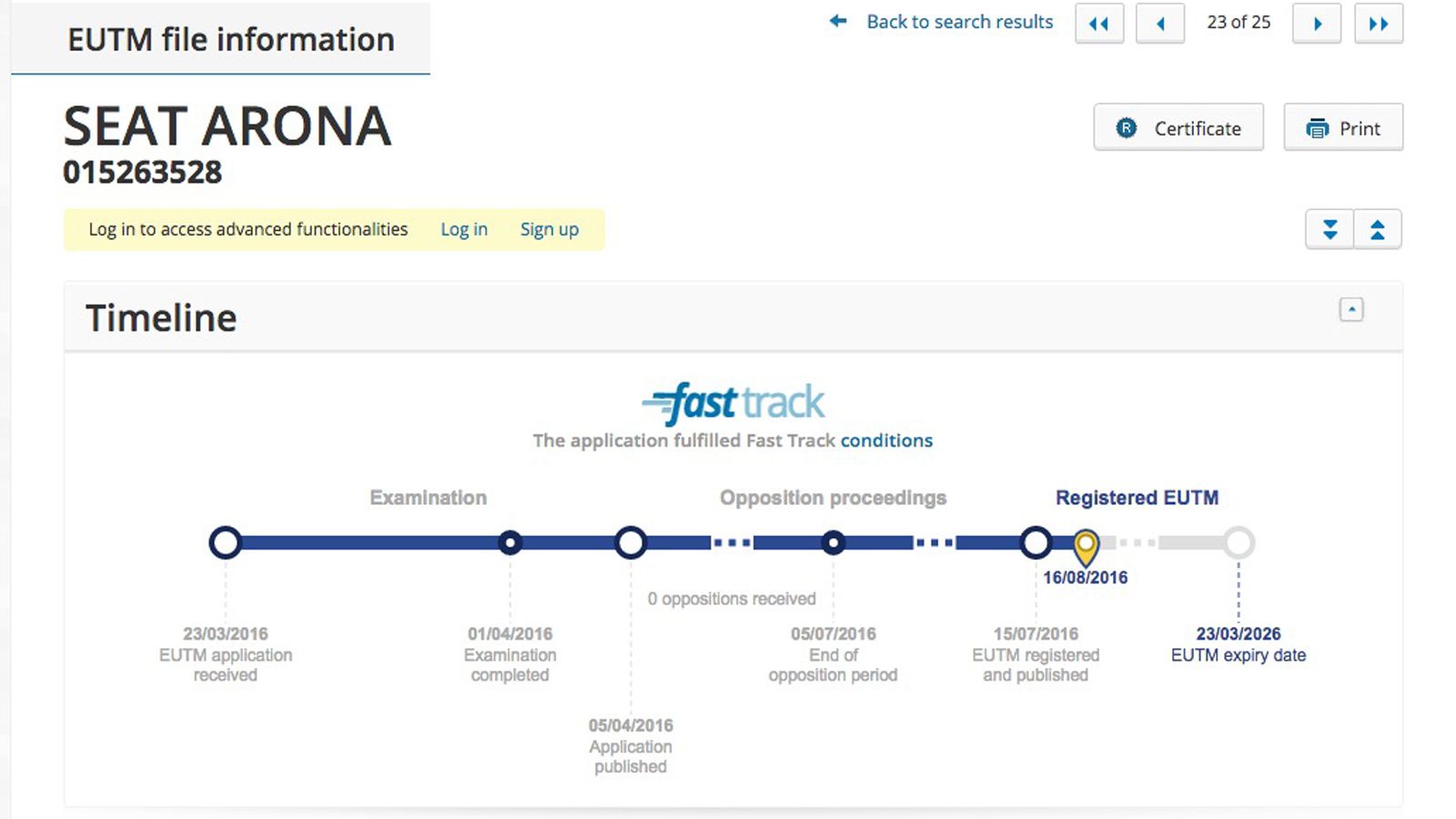
Task: Expand all sections with double-down arrows
Action: click(x=1330, y=229)
